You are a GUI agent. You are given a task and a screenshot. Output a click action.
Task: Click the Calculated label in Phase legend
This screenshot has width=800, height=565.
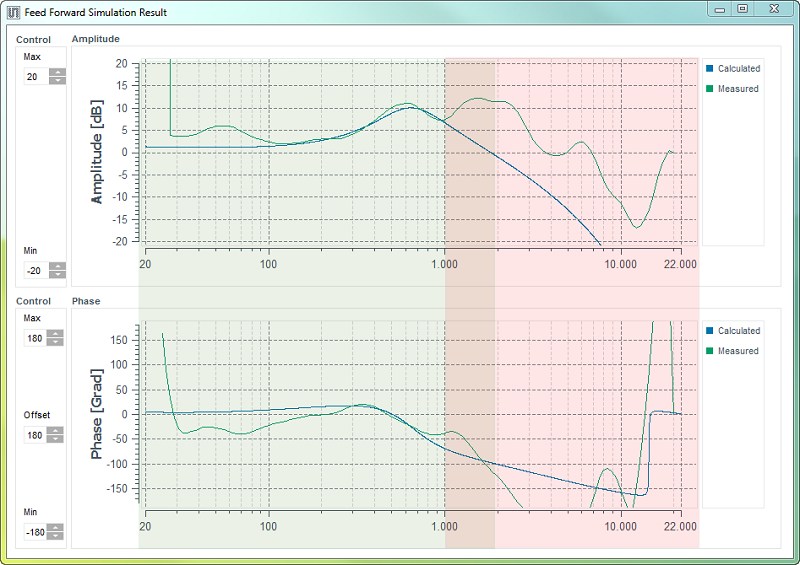tap(739, 331)
